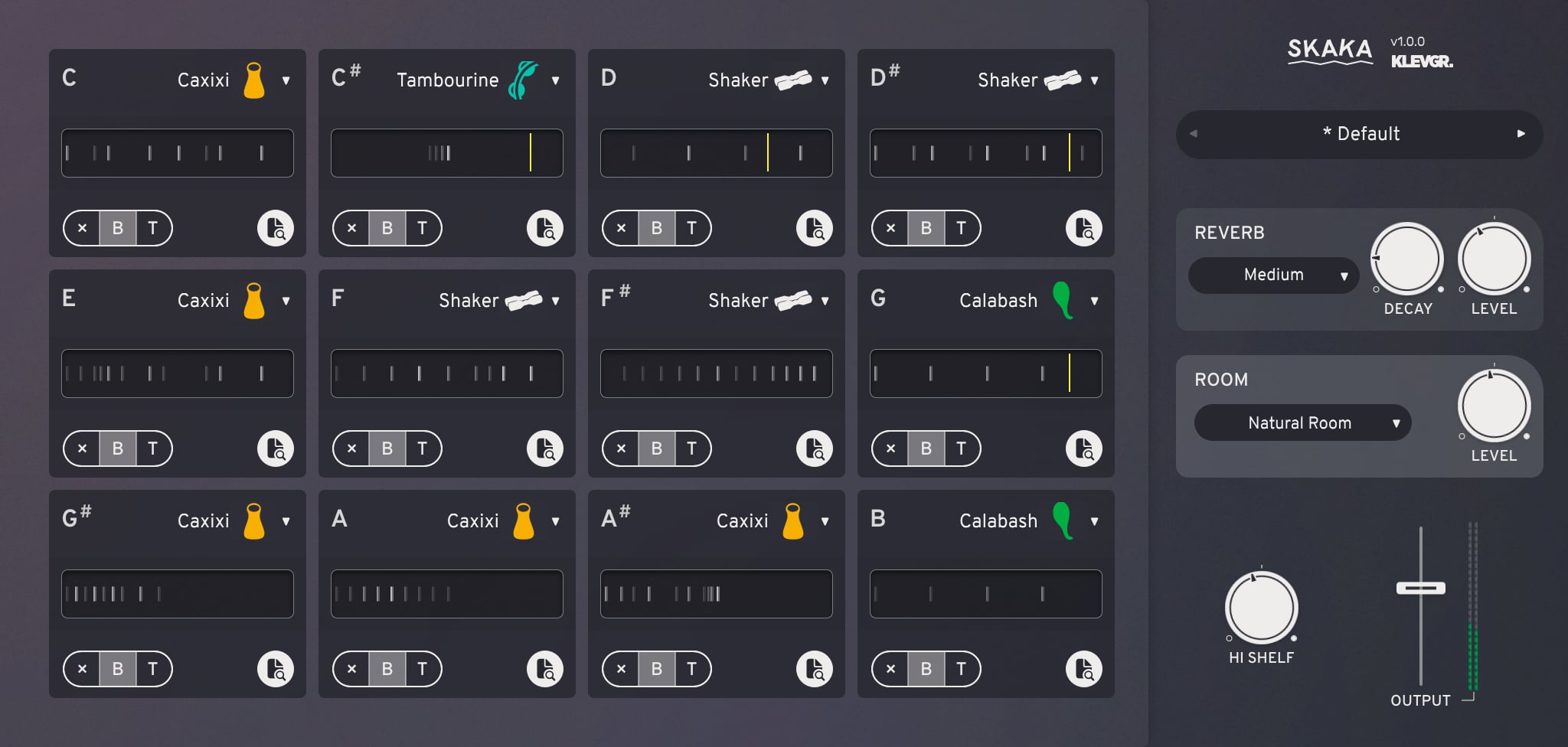Click the Calabash icon on B pad

coord(1063,520)
